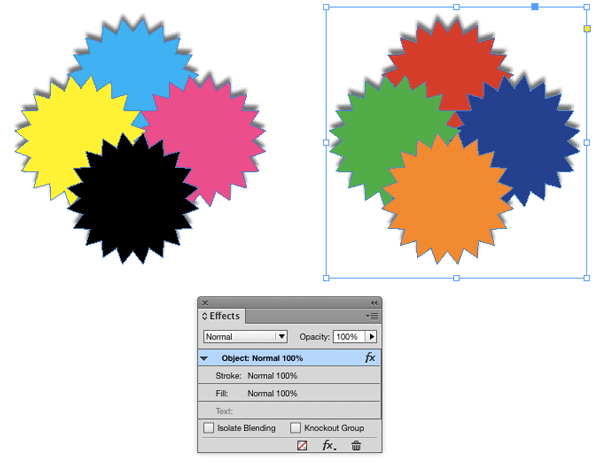Click the solid blue anchored object control
The width and height of the screenshot is (600, 473).
[x=535, y=7]
